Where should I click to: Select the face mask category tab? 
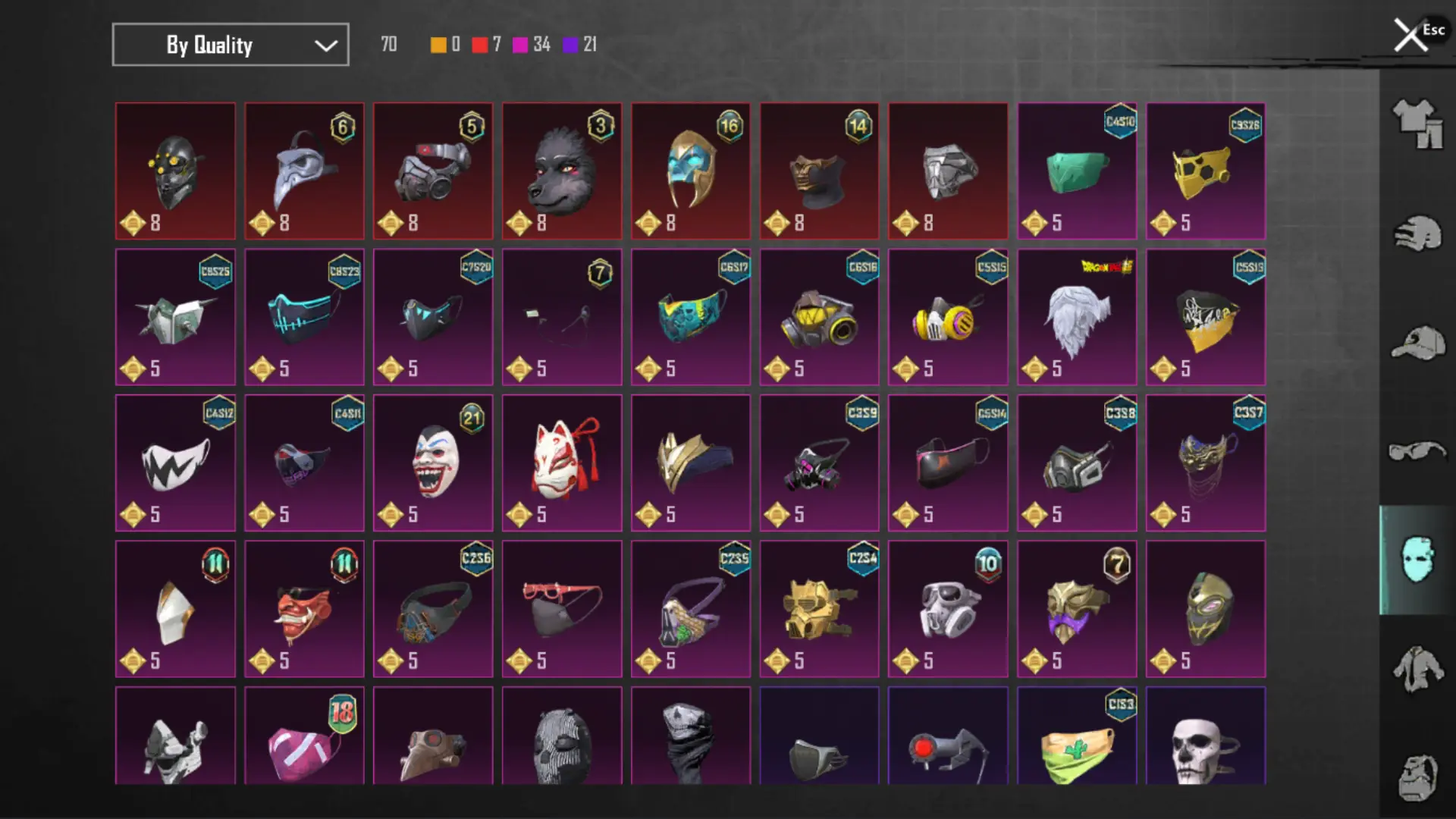(1417, 560)
